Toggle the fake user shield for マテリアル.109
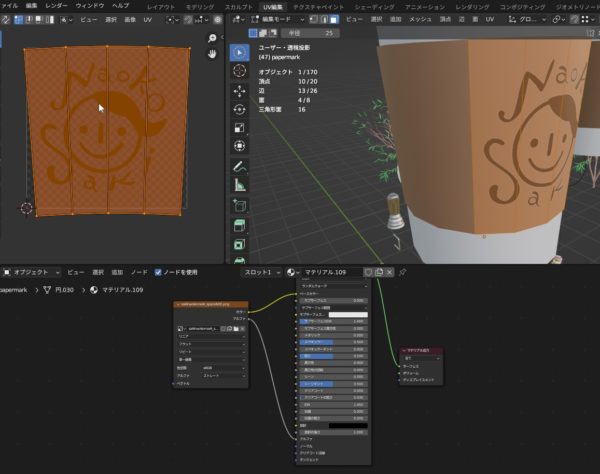 click(x=367, y=271)
